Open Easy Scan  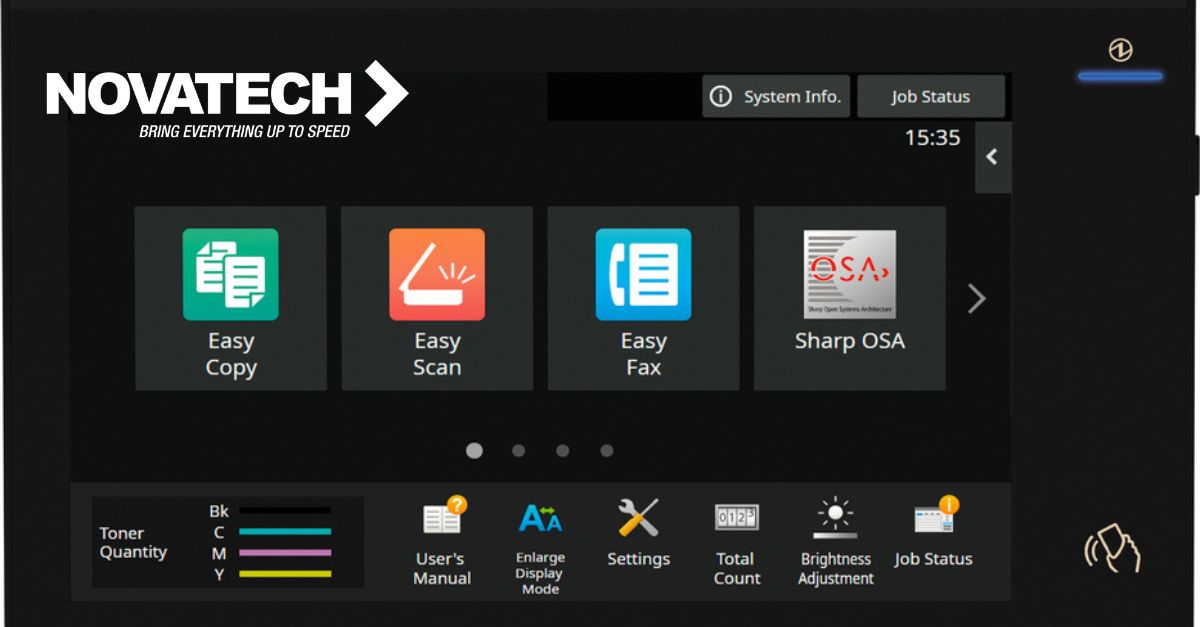point(436,297)
